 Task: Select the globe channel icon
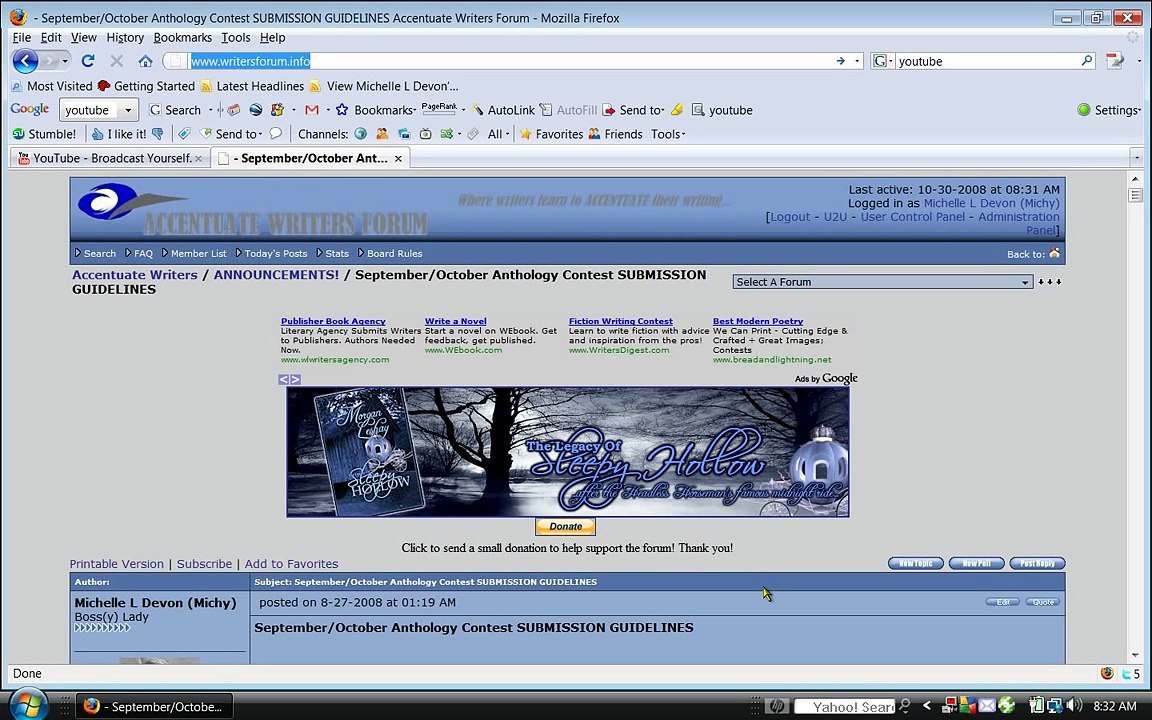pos(361,134)
